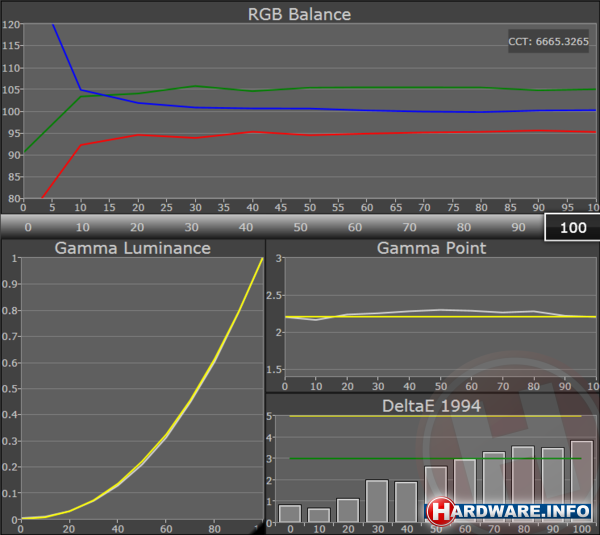Click the 50 grayscale level
This screenshot has height=535, width=600.
tap(299, 227)
